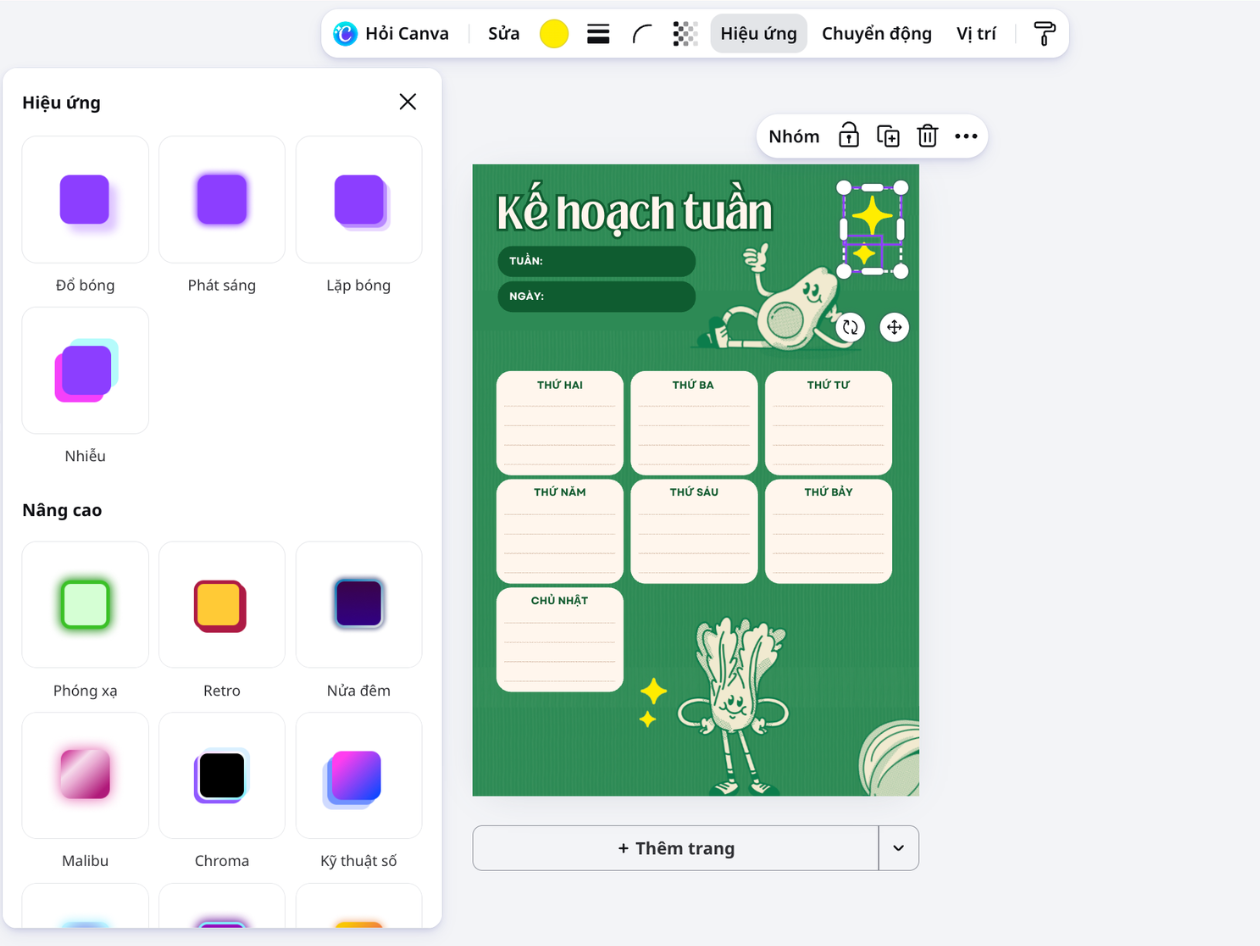Select the large yellow sparkle at top right
This screenshot has height=946, width=1260.
pyautogui.click(x=872, y=215)
